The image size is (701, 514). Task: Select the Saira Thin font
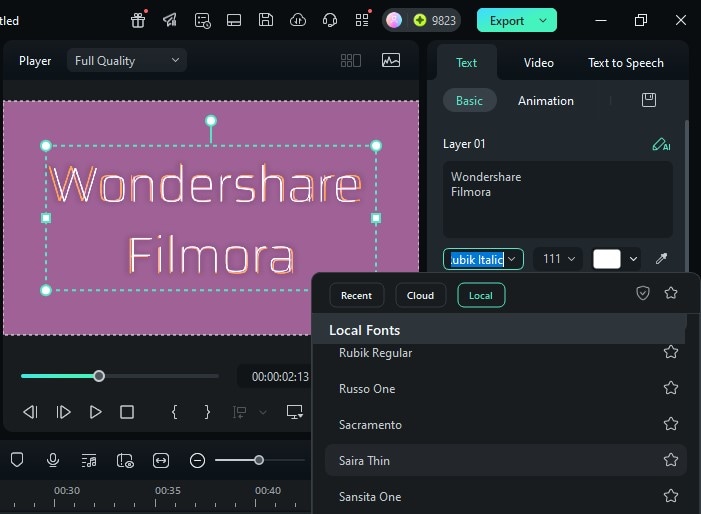point(505,460)
